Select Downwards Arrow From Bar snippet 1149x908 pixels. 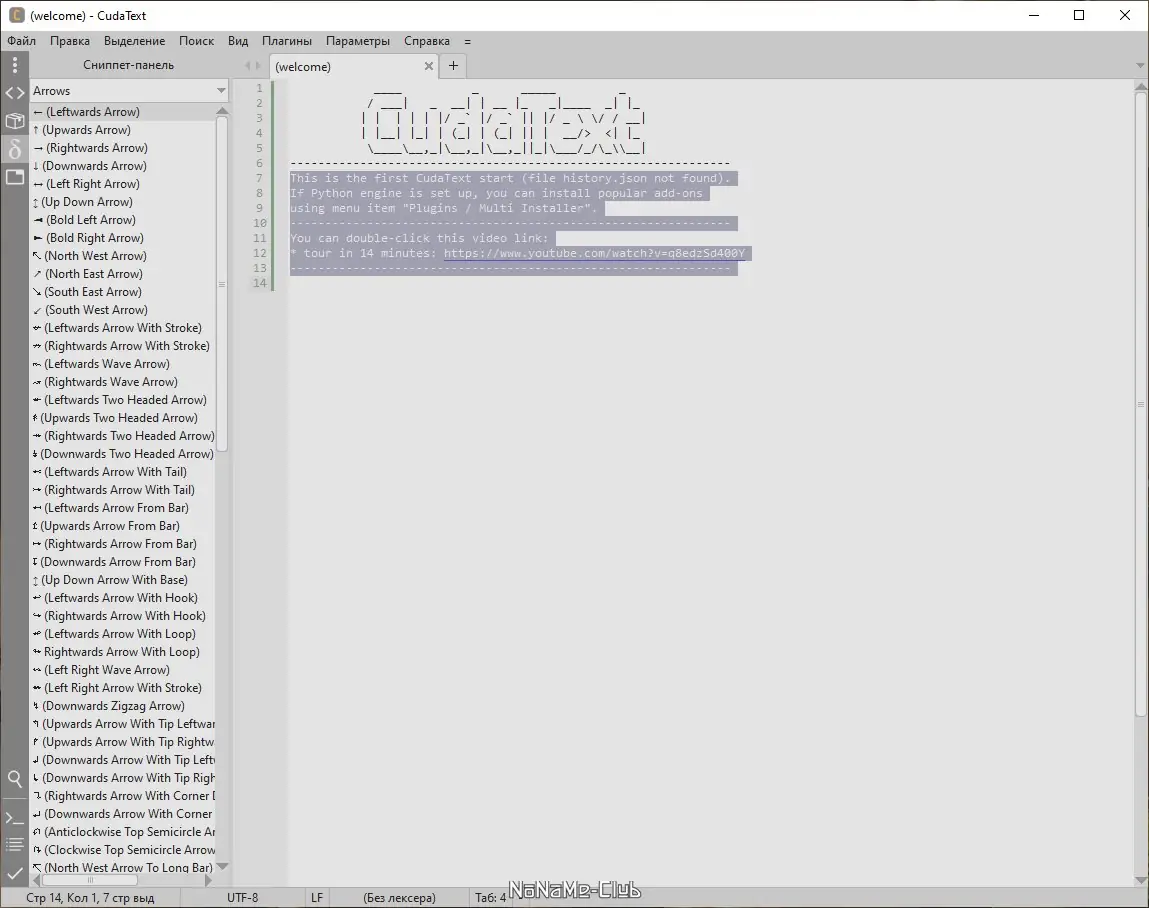[122, 562]
